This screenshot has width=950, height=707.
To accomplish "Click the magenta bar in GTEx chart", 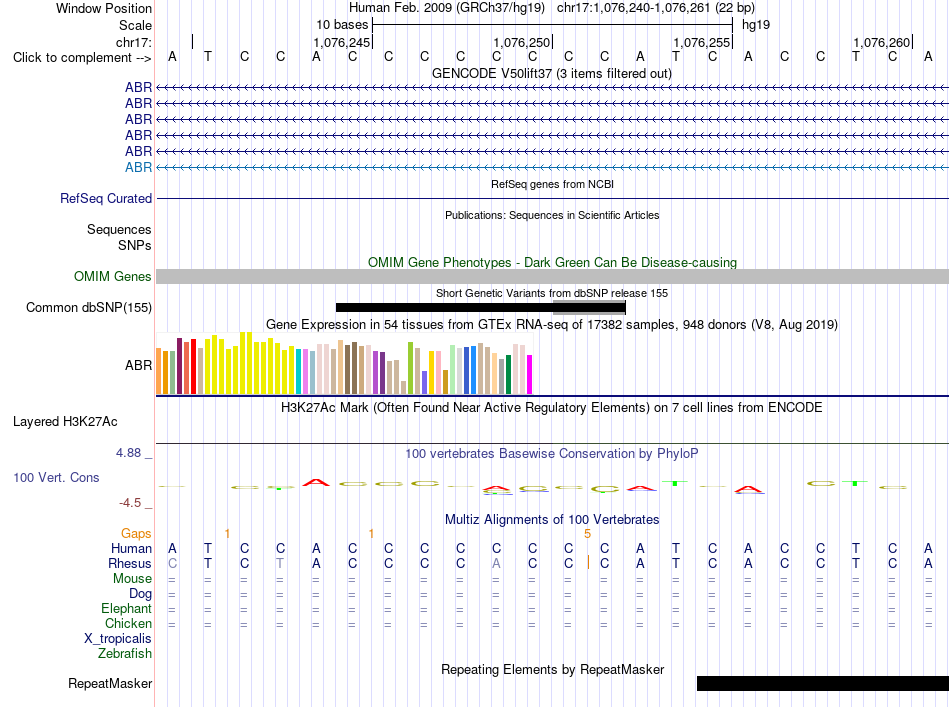I will click(x=530, y=374).
